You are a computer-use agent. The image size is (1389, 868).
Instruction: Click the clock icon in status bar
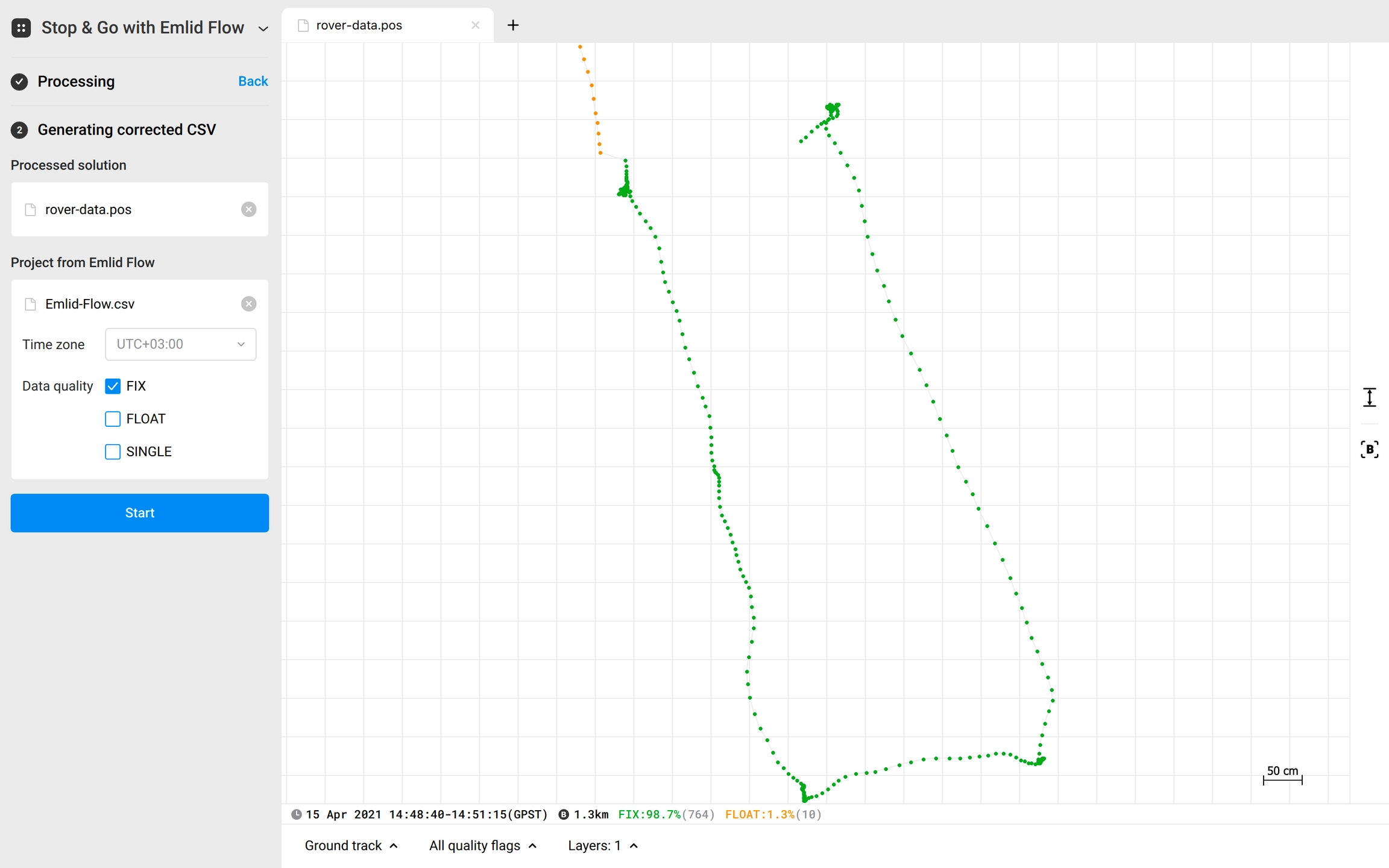(x=296, y=814)
